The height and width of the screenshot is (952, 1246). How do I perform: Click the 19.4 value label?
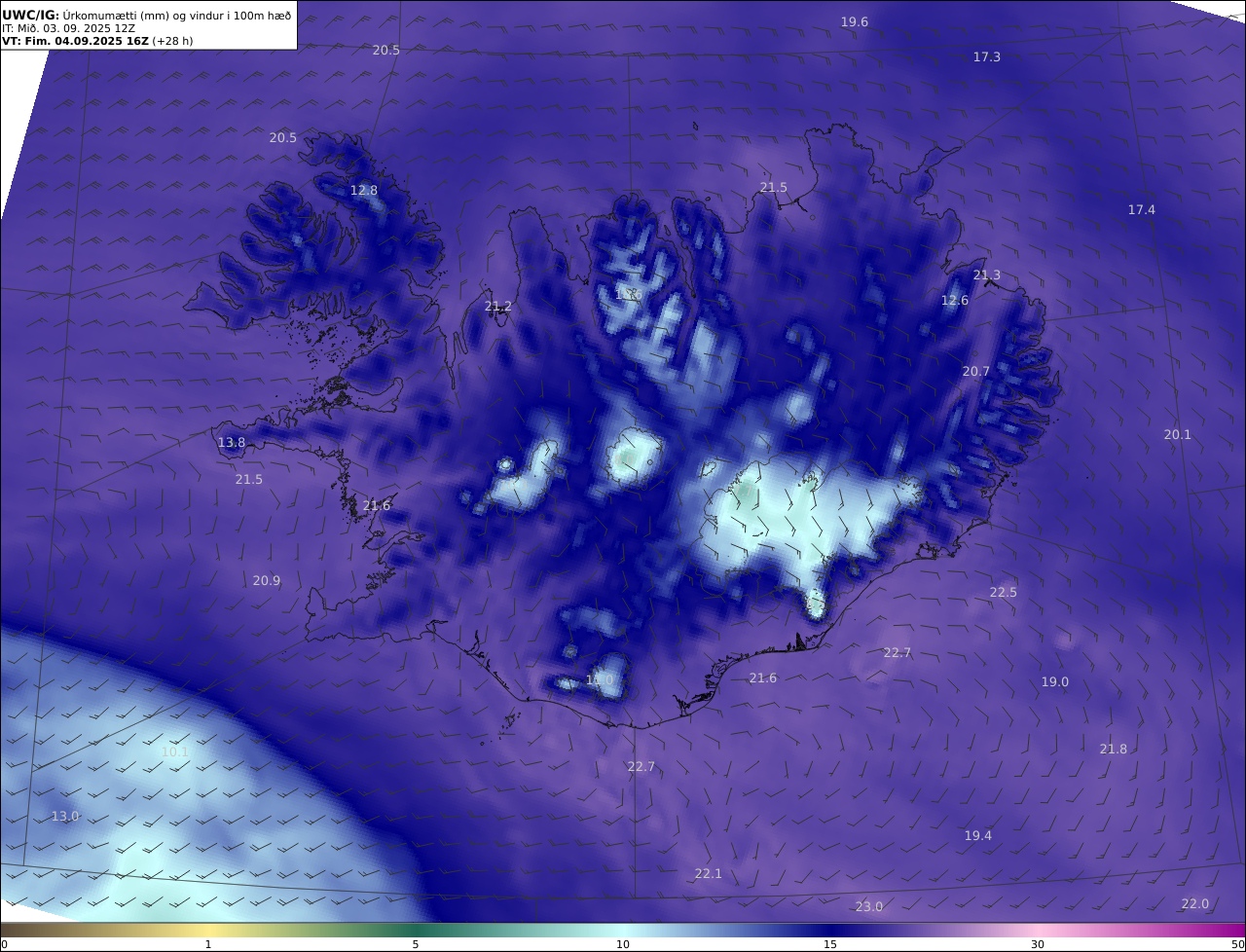click(x=978, y=836)
